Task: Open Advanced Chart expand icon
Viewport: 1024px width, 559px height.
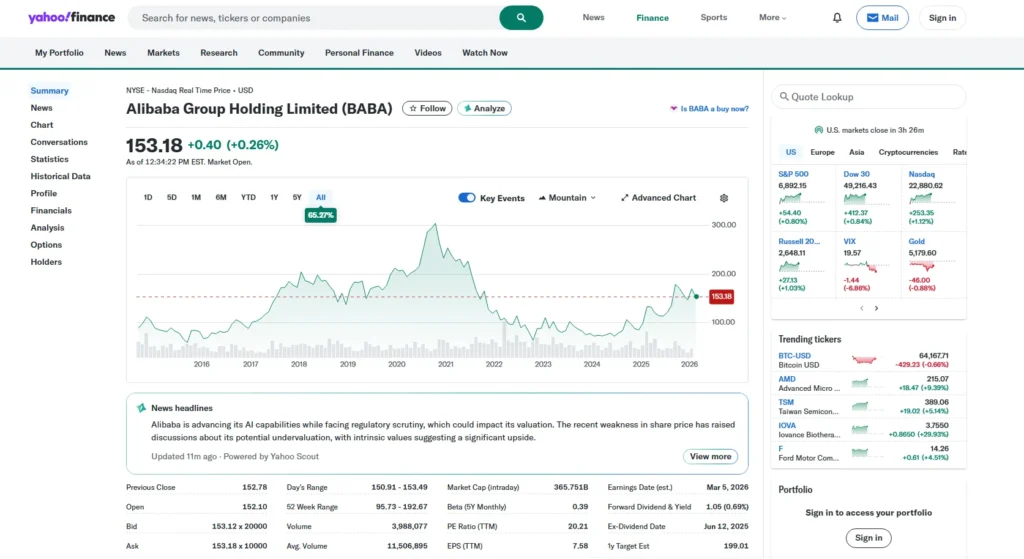Action: tap(624, 198)
